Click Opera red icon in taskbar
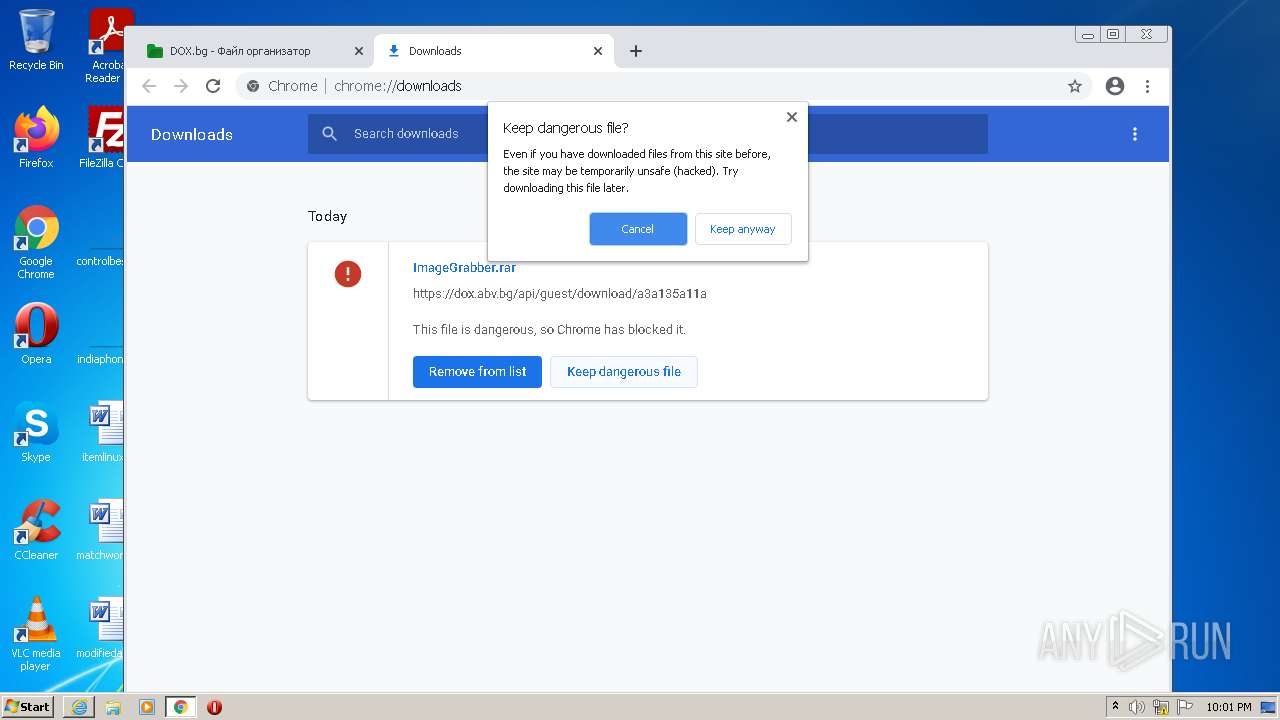The image size is (1280, 720). coord(214,707)
